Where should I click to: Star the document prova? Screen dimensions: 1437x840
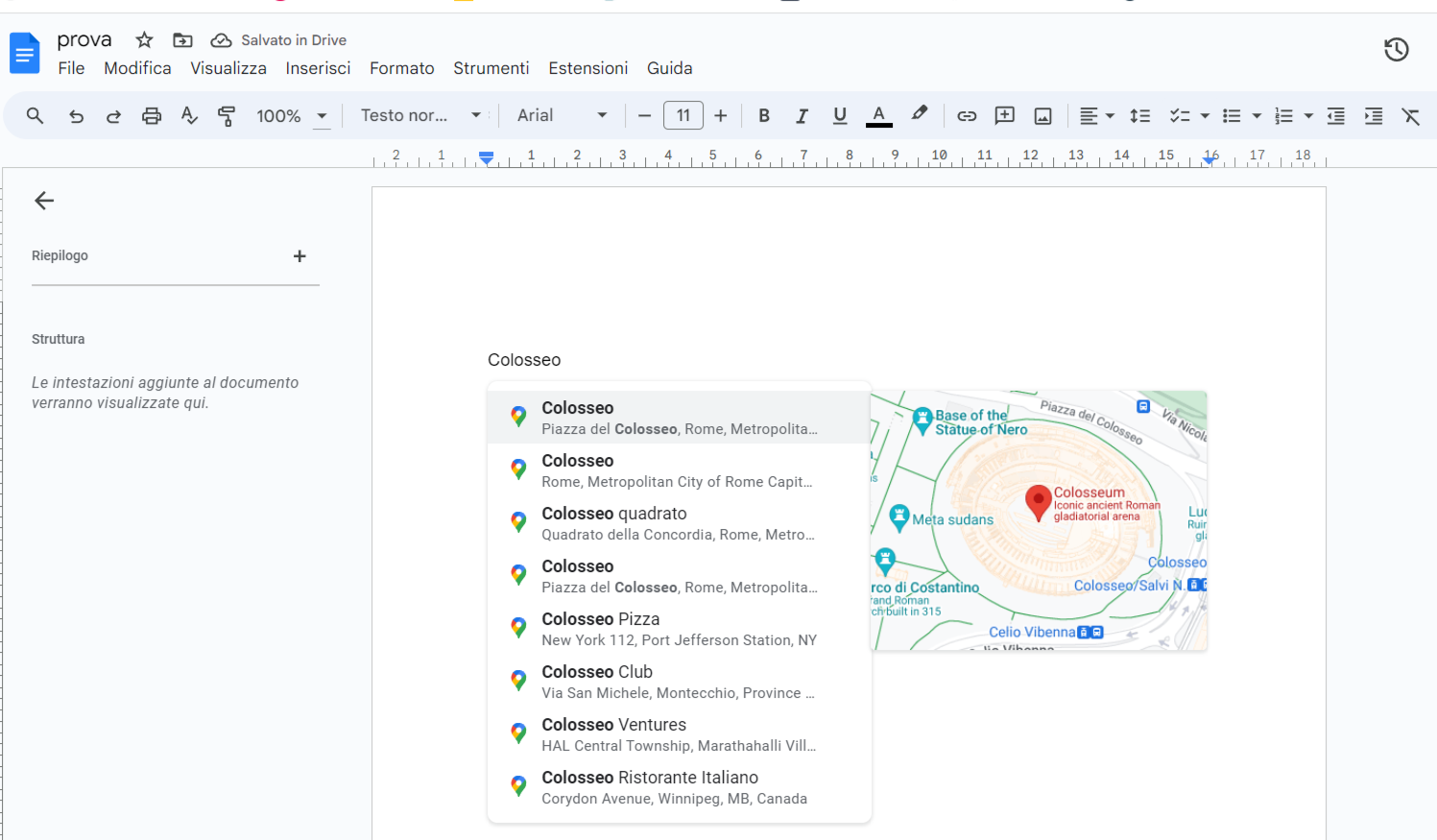point(144,40)
